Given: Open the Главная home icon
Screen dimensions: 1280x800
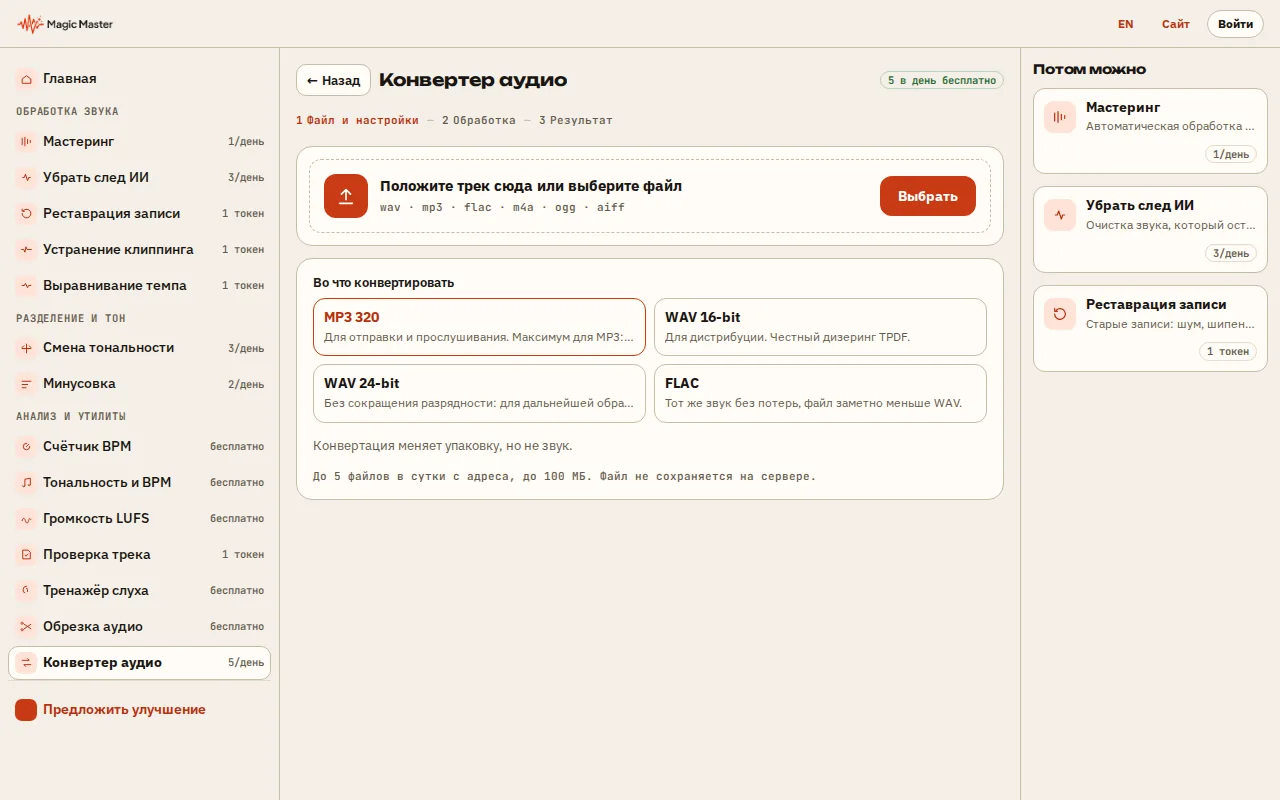Looking at the screenshot, I should 26,79.
